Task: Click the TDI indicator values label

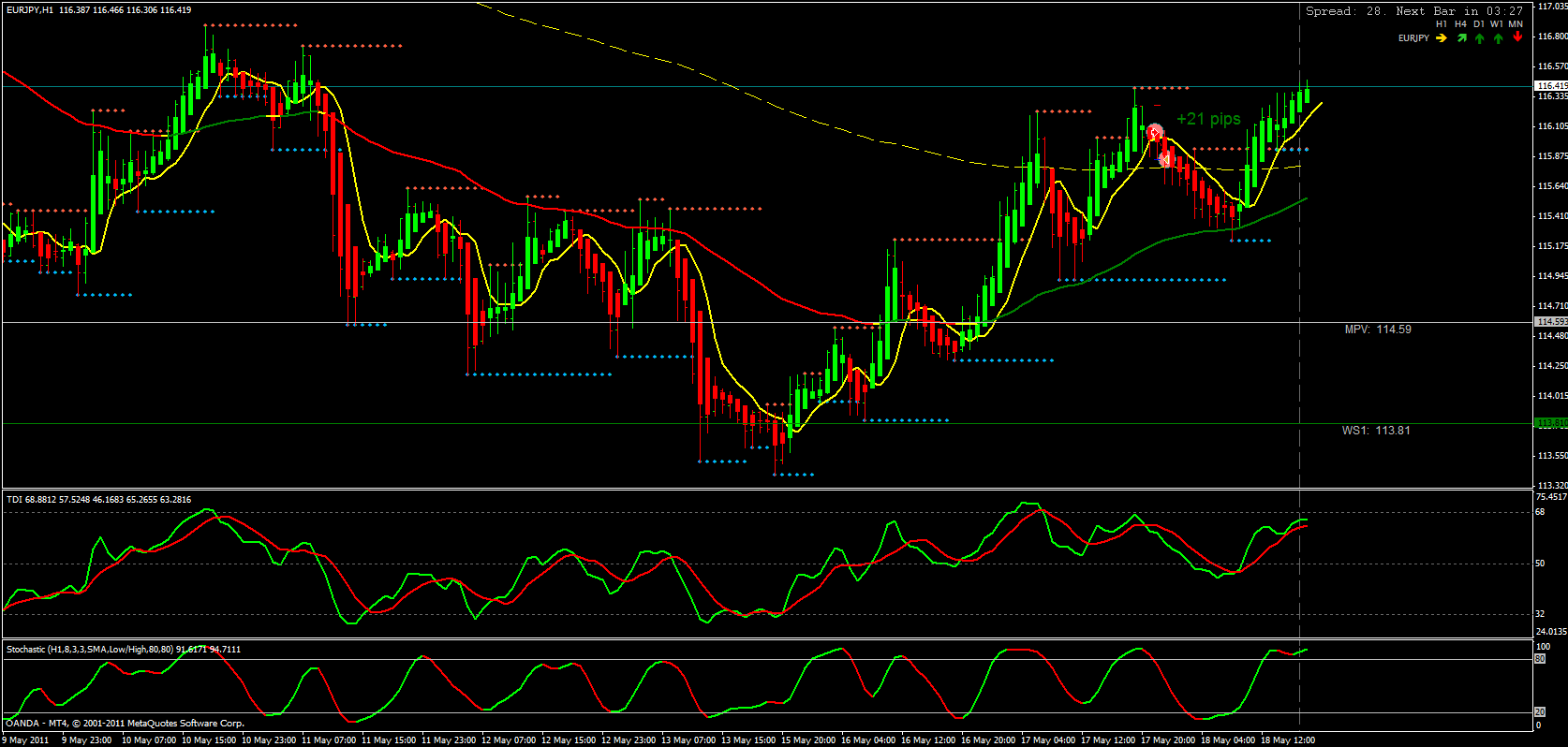Action: pos(98,500)
